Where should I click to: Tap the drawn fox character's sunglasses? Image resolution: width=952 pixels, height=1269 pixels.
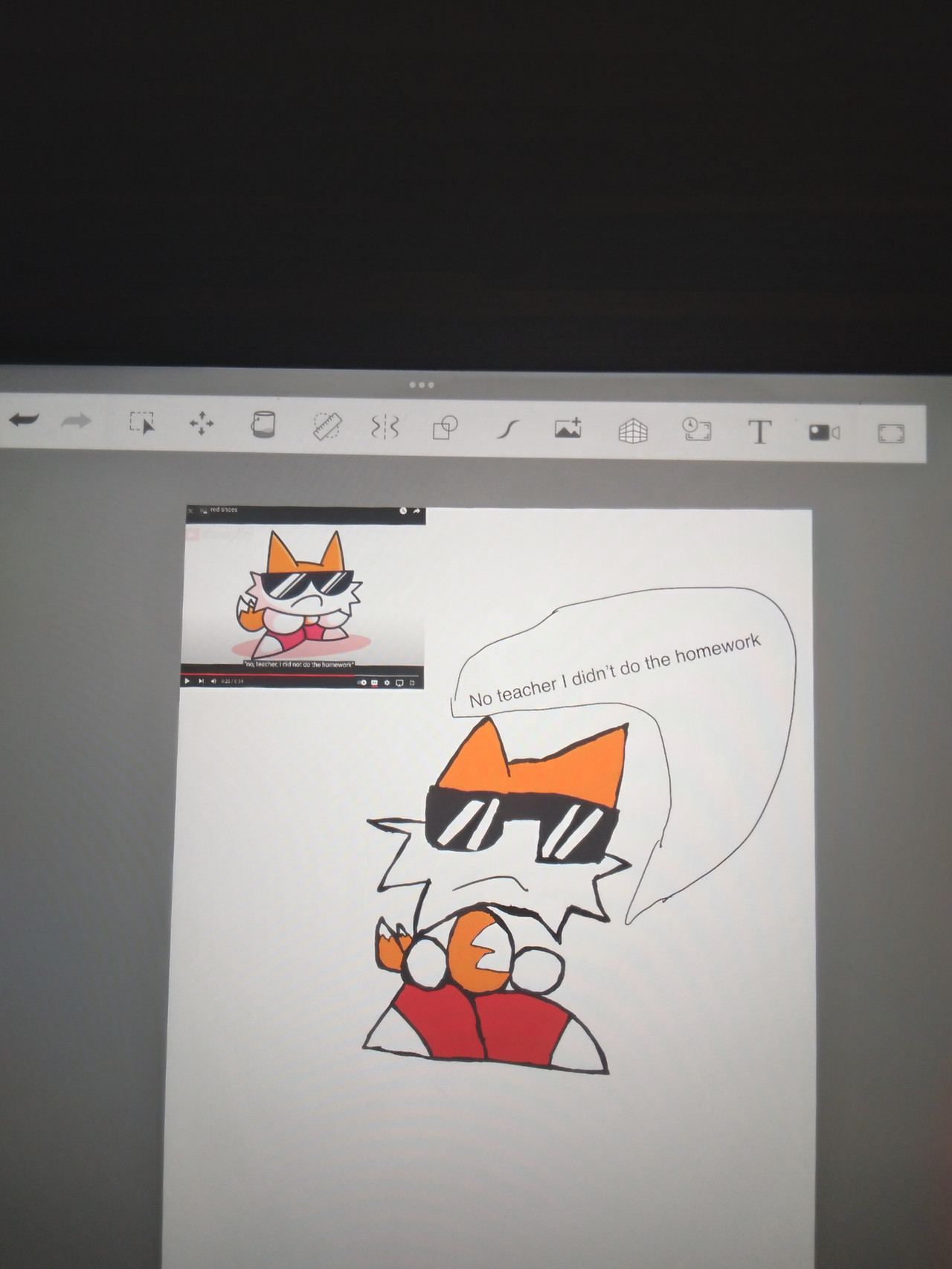pos(523,825)
